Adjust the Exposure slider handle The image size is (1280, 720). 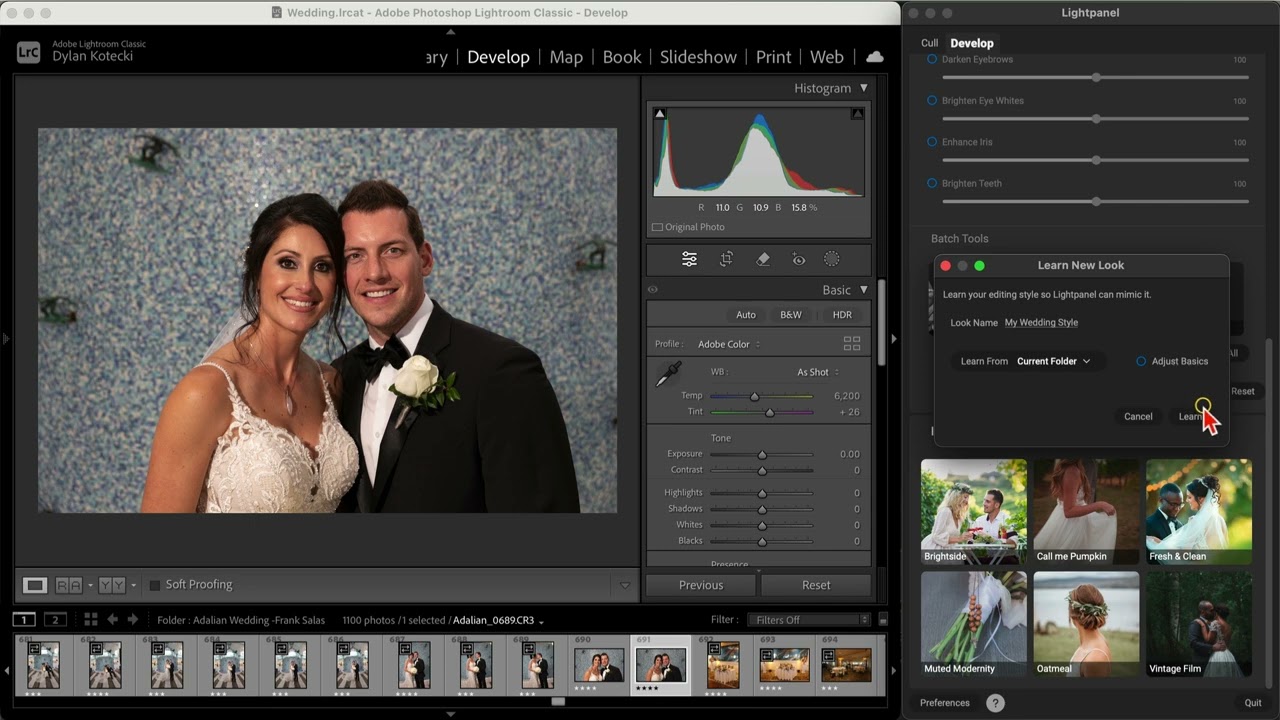pos(762,454)
